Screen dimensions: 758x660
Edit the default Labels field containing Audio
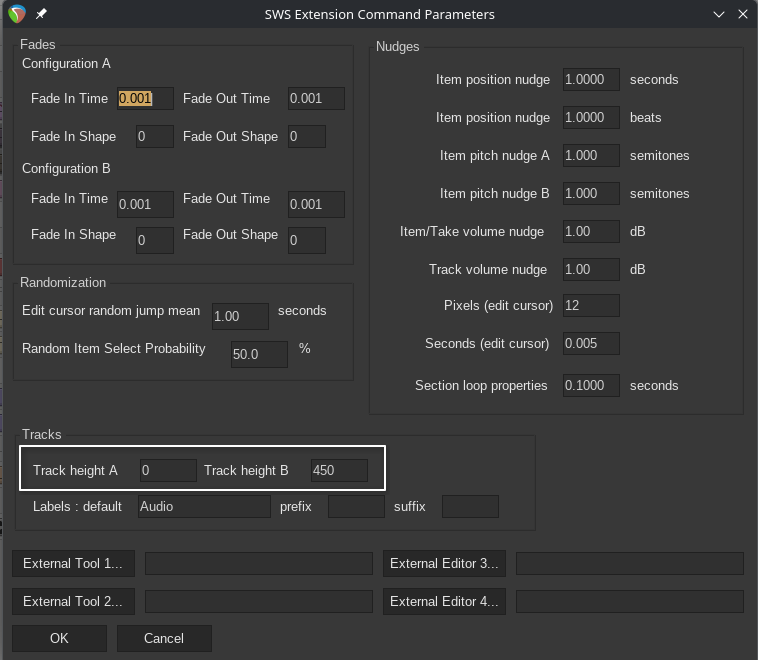[x=204, y=506]
